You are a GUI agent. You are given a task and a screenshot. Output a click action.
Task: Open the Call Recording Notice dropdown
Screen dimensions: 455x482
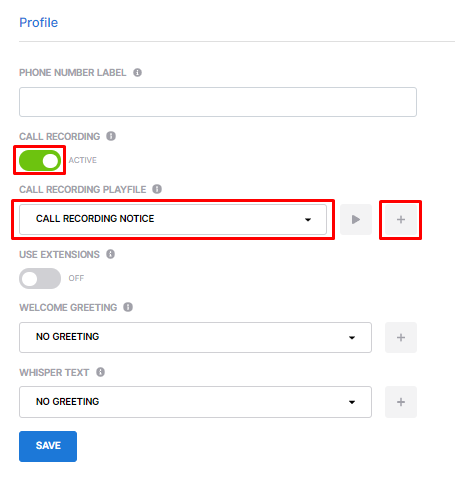(173, 219)
